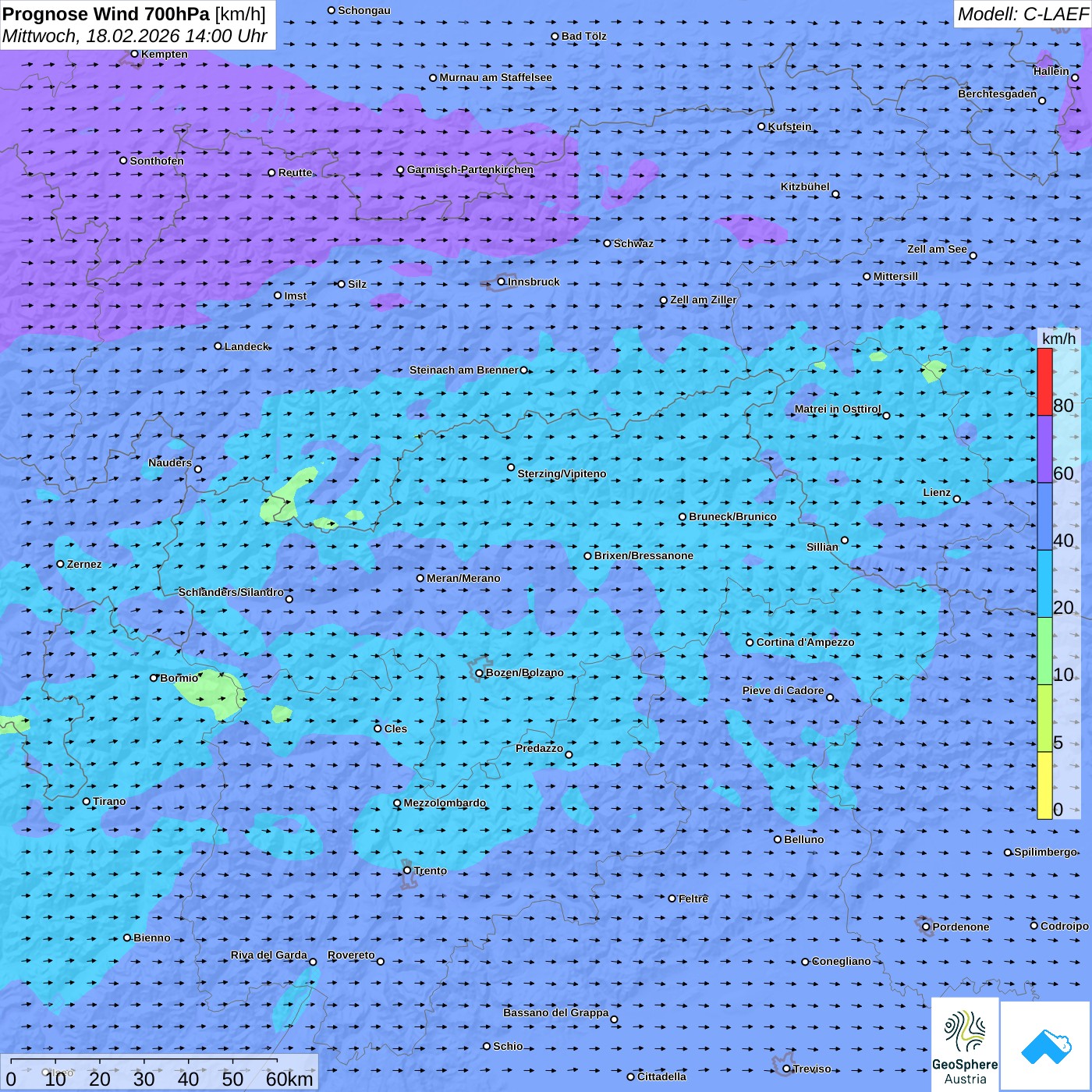Image resolution: width=1092 pixels, height=1092 pixels.
Task: Click the Mittersill city label
Action: 895,276
